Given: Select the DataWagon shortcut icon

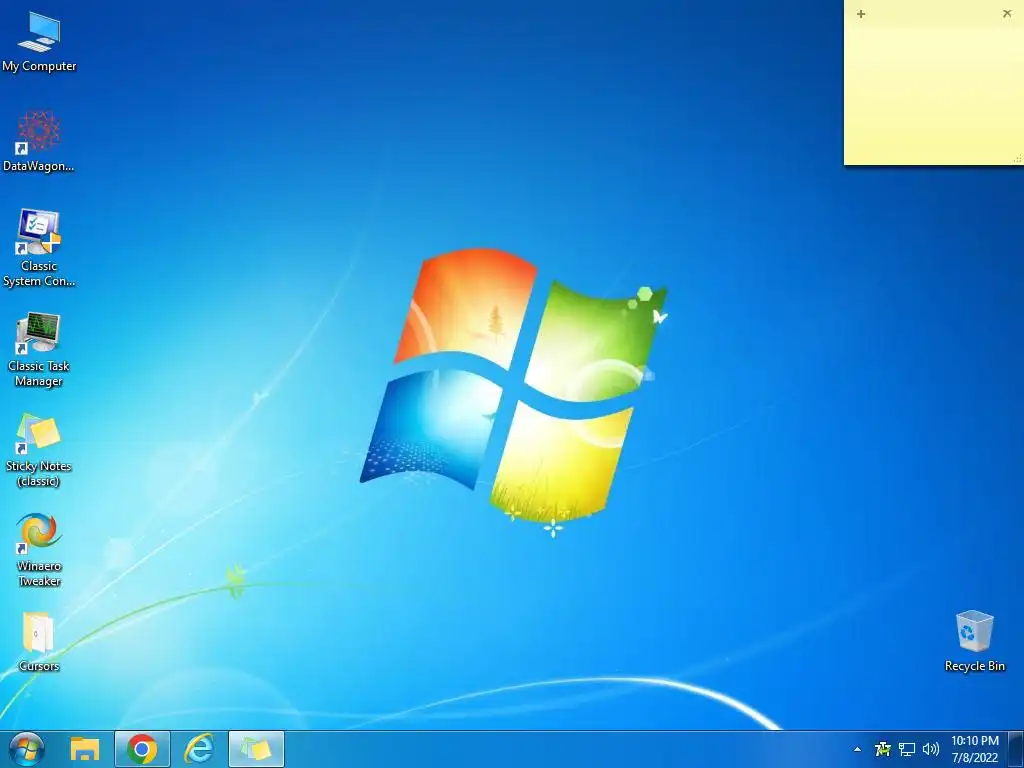Looking at the screenshot, I should click(39, 141).
